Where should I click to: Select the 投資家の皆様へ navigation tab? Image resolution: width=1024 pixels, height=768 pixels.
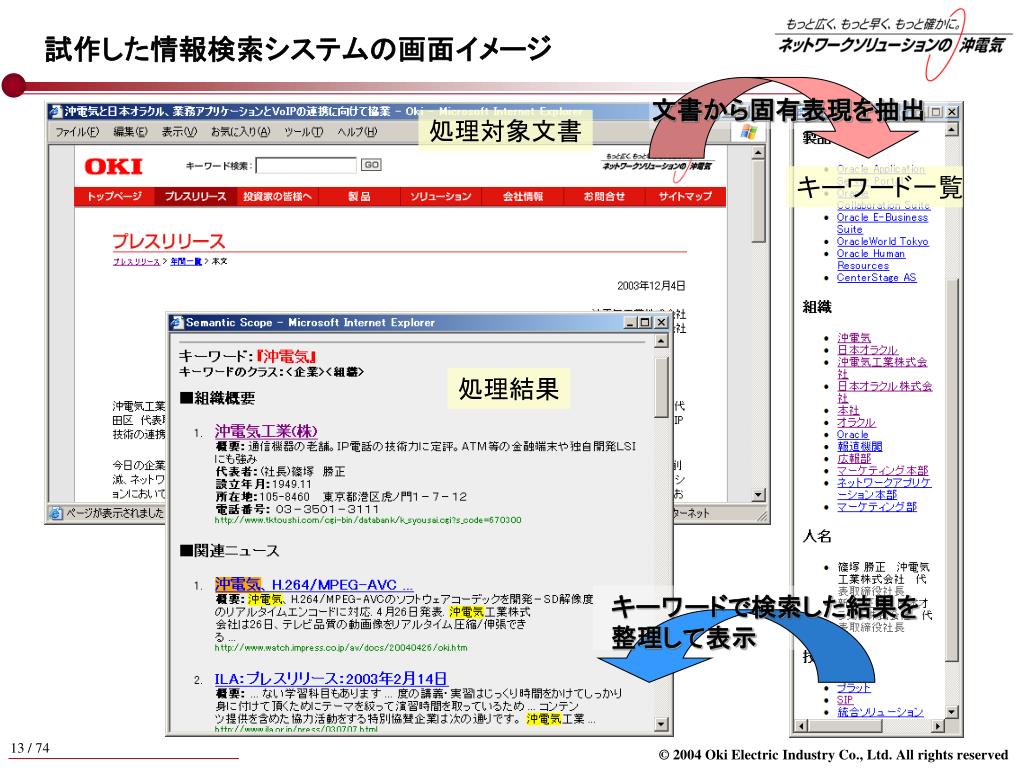point(278,197)
